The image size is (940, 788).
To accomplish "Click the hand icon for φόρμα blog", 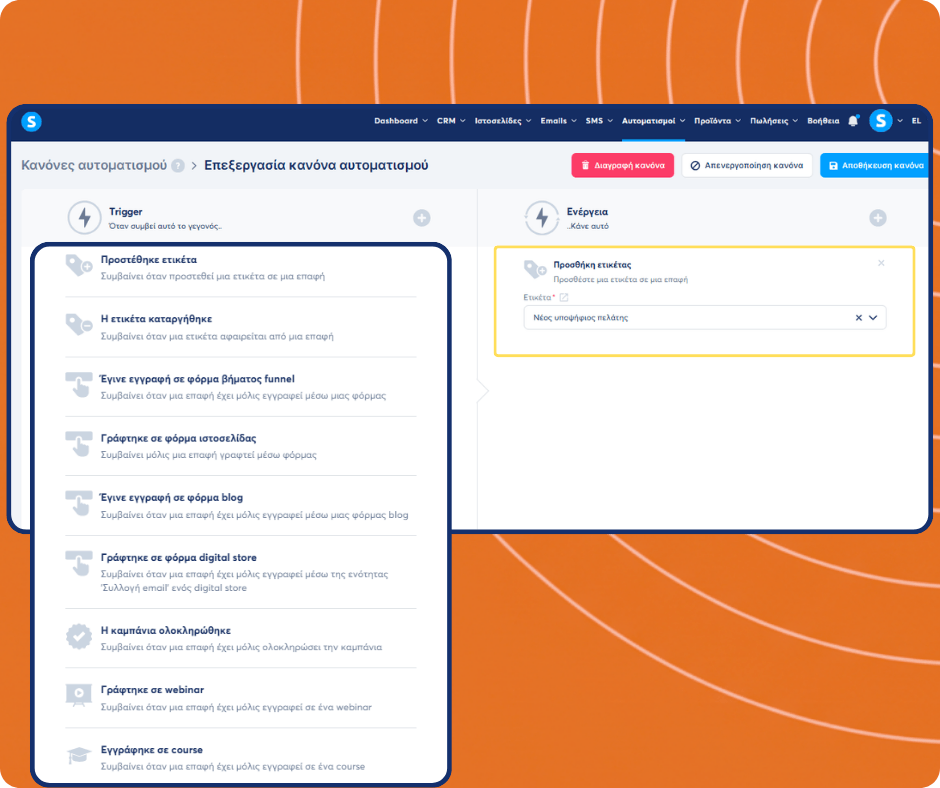I will (79, 503).
